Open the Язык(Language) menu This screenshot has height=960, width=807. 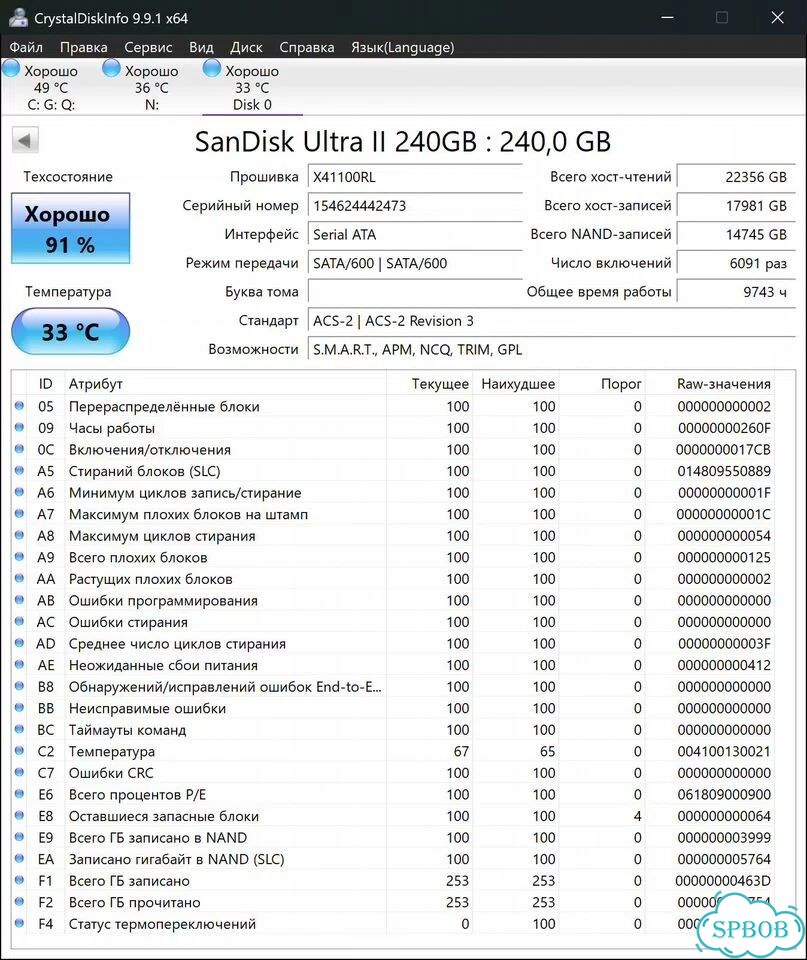point(403,47)
